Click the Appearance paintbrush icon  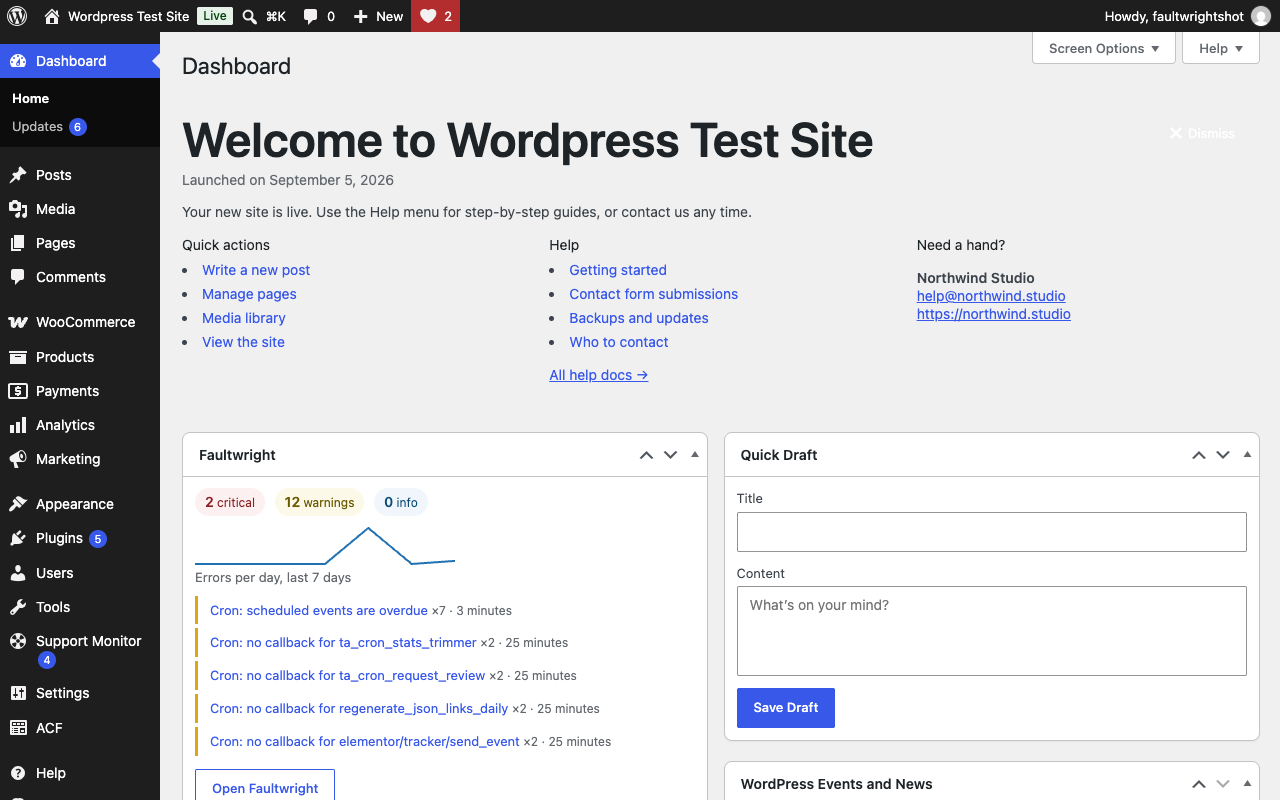(x=18, y=504)
